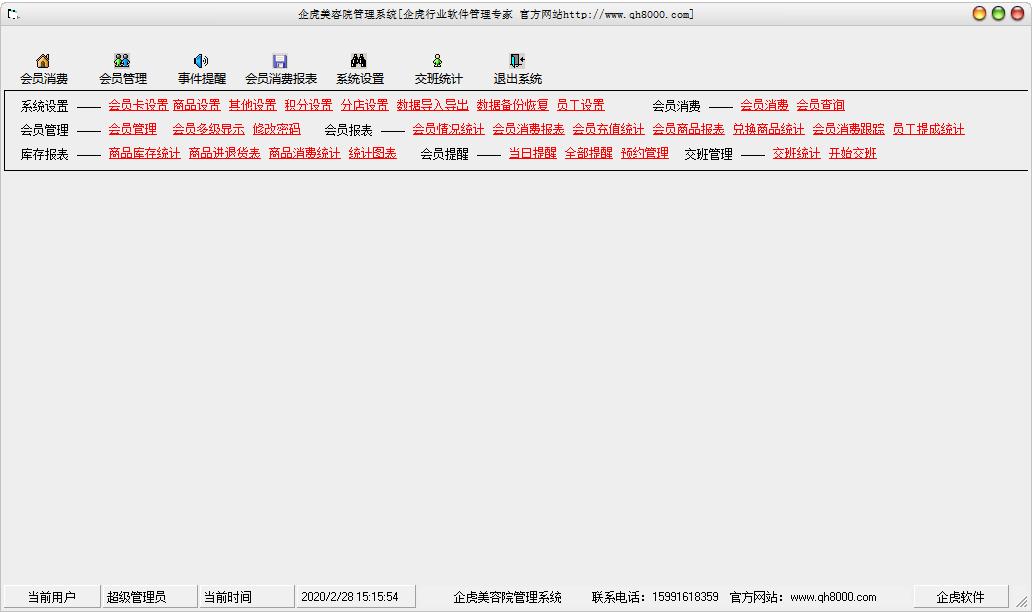Click the 修改密码 link

point(276,129)
